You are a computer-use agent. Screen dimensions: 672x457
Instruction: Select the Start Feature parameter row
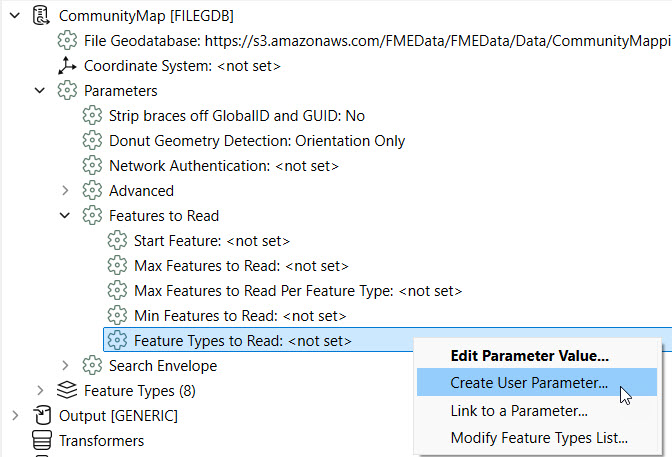(211, 241)
